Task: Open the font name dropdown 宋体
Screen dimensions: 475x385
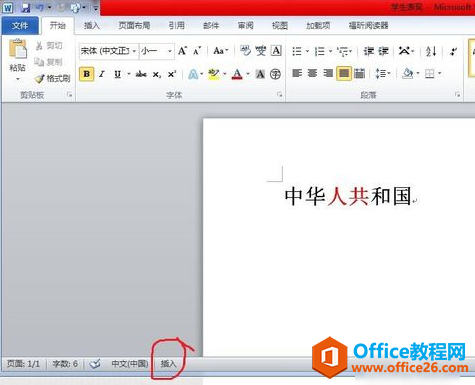Action: [x=134, y=51]
